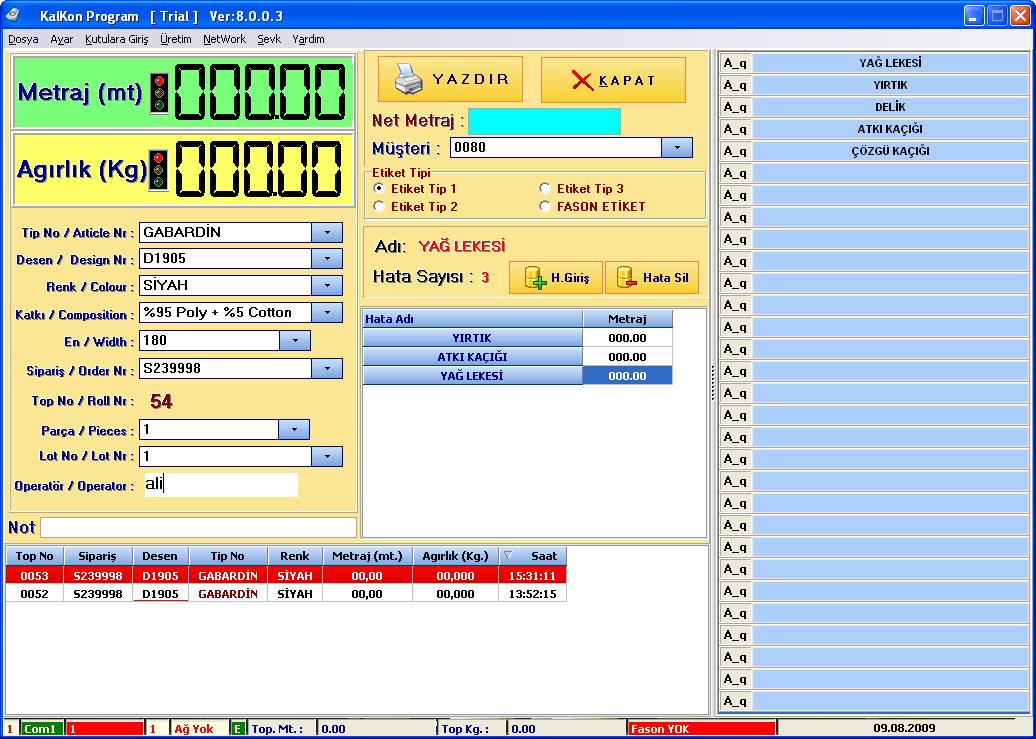Click the Metraj (mt.) column header
The image size is (1036, 739).
coord(367,556)
